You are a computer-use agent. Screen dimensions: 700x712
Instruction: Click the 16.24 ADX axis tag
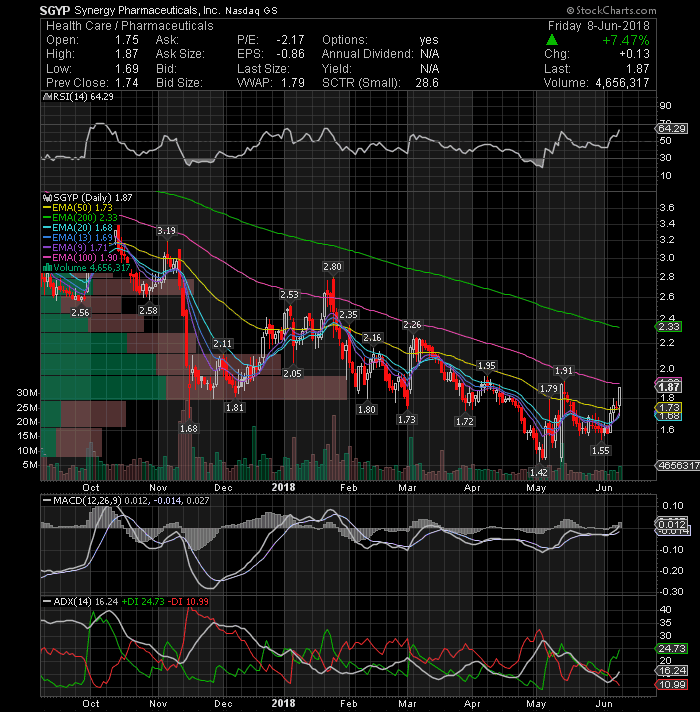(672, 671)
